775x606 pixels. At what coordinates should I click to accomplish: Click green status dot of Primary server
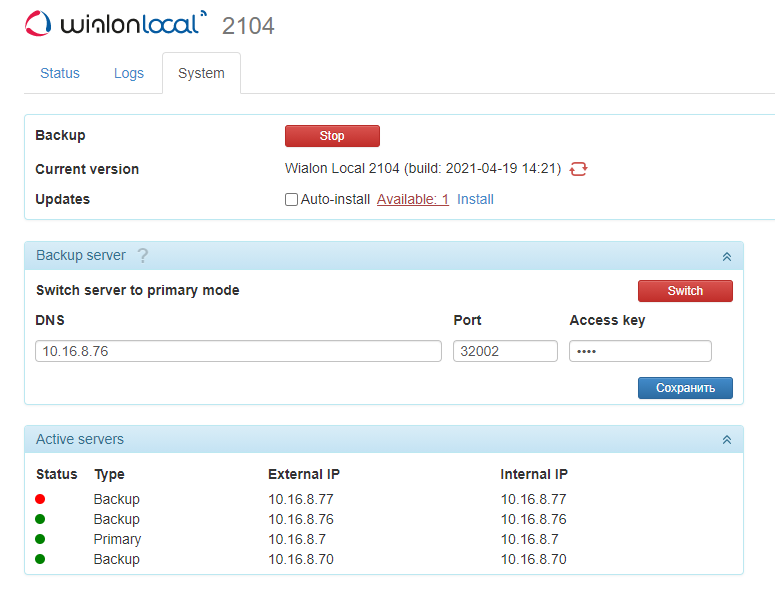tap(41, 539)
